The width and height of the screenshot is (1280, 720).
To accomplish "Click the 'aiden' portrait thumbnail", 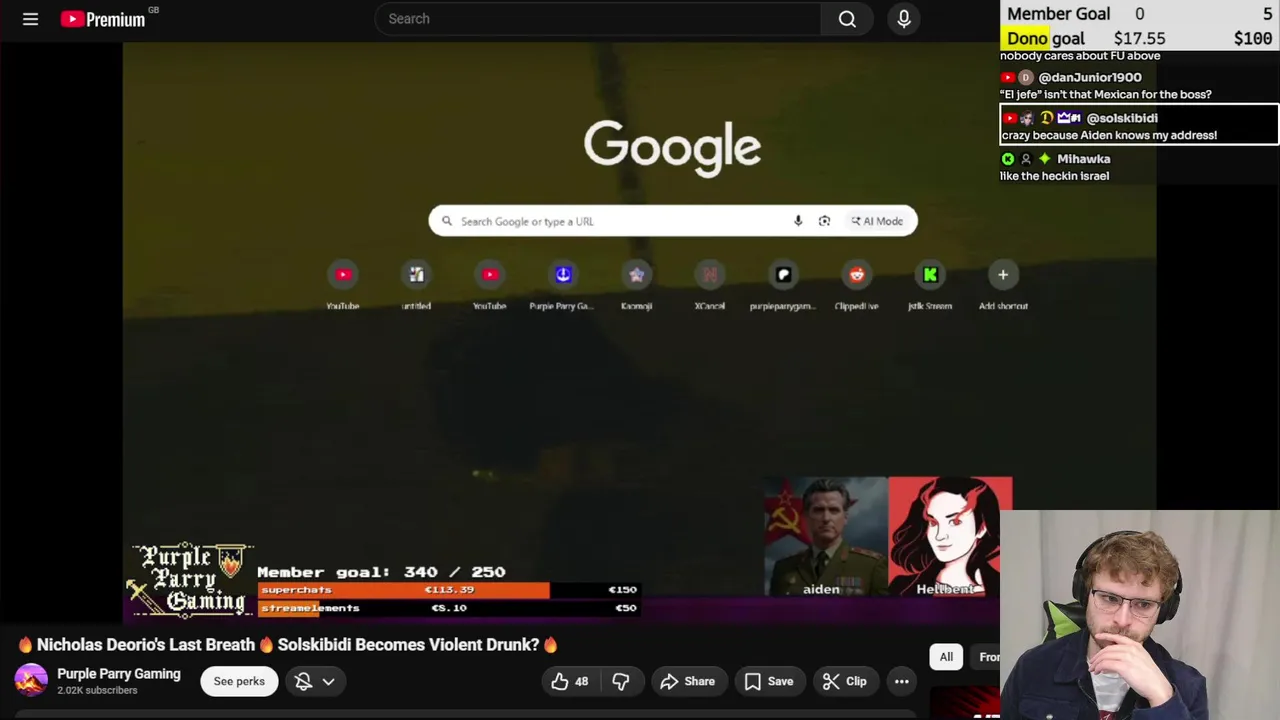I will click(825, 536).
